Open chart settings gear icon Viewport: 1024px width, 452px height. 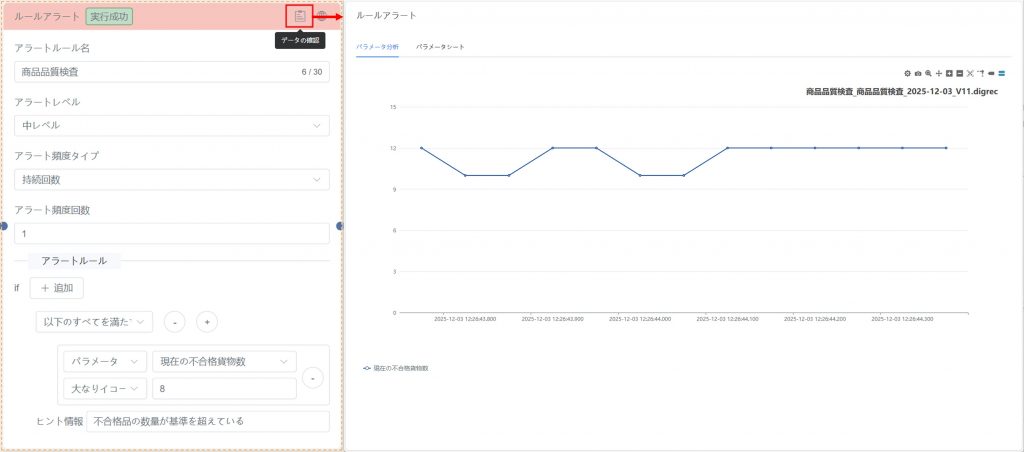coord(907,74)
